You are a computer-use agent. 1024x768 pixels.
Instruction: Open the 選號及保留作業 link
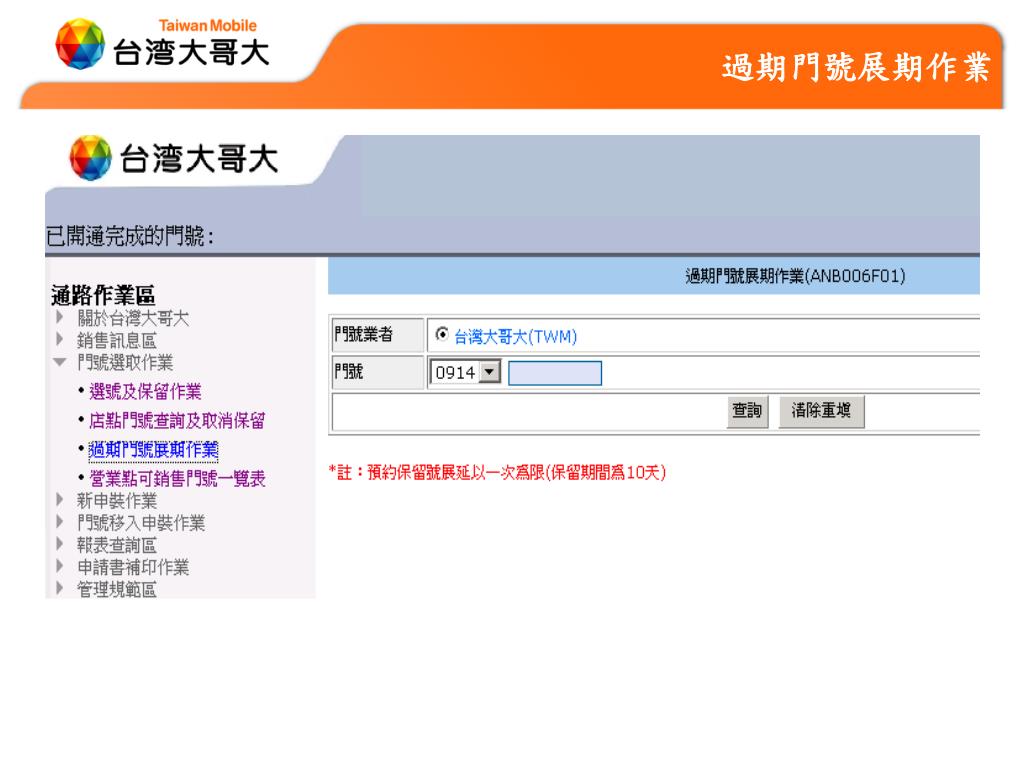[x=145, y=391]
